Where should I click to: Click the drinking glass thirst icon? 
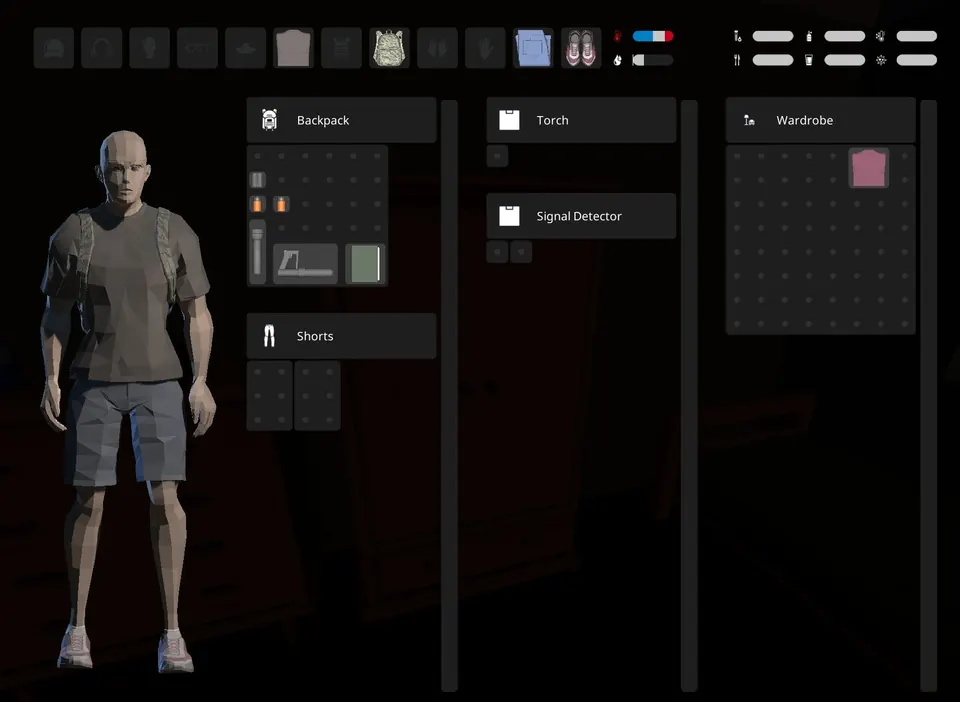(x=809, y=60)
